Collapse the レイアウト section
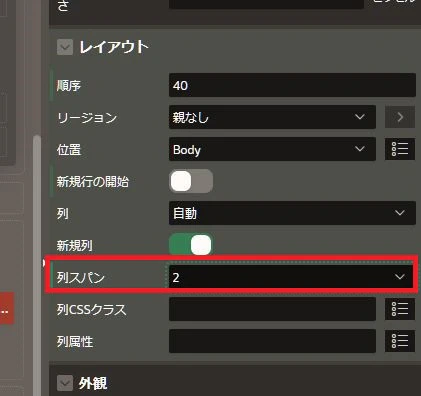Screen dimensions: 421x396 click(x=65, y=47)
